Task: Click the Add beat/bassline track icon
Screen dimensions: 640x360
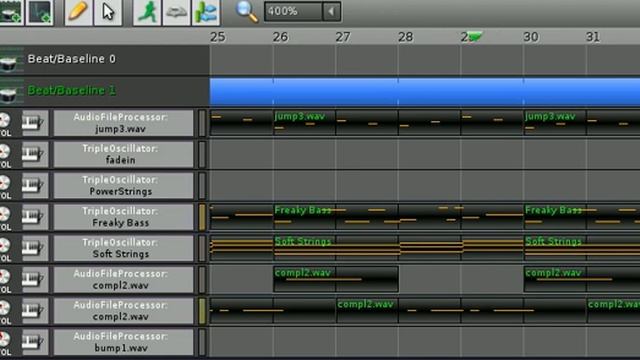Action: pyautogui.click(x=11, y=12)
